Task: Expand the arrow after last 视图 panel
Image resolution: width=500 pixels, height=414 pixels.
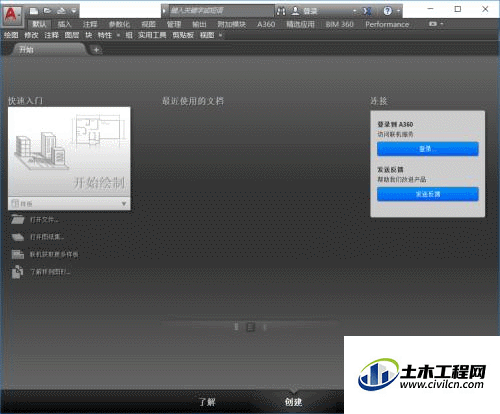Action: tap(220, 35)
